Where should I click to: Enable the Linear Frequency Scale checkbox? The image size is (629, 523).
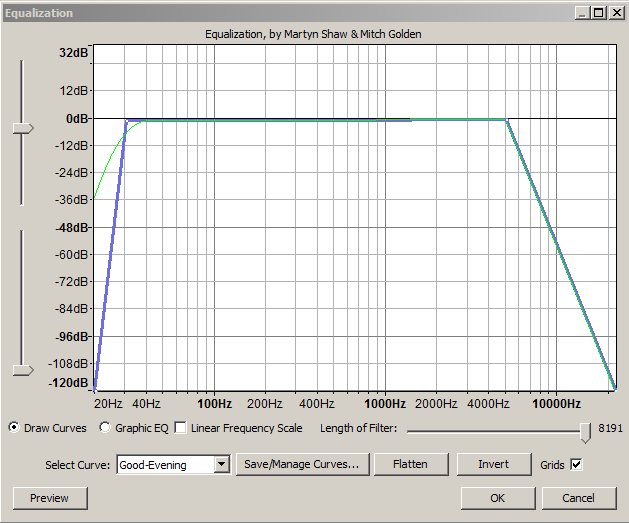point(181,428)
